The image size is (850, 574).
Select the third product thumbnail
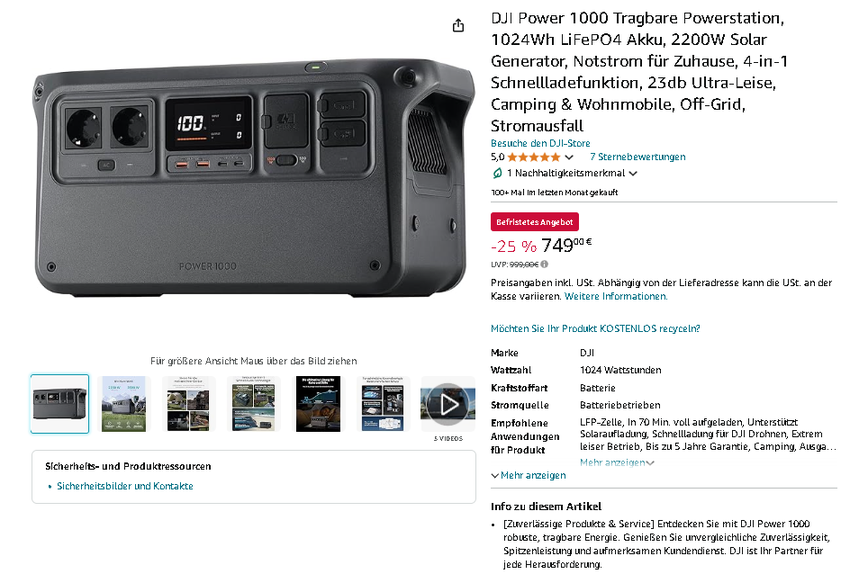pyautogui.click(x=188, y=404)
